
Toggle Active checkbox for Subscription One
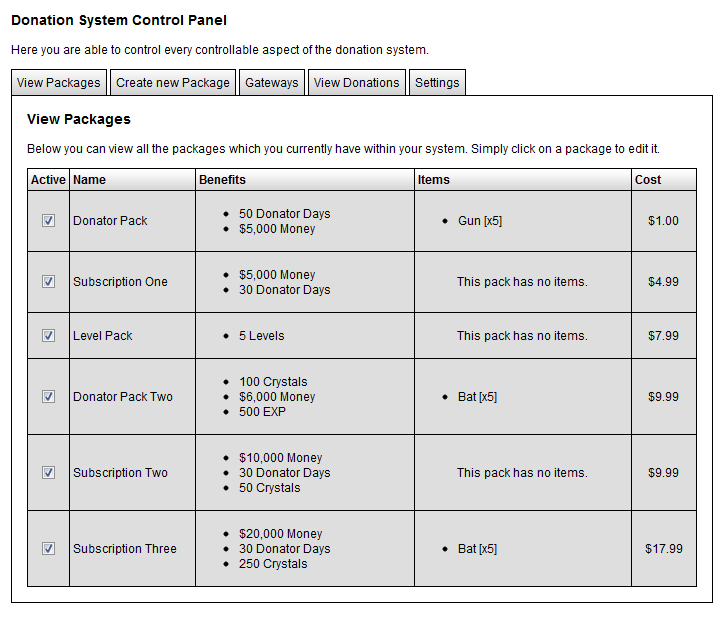click(x=48, y=282)
